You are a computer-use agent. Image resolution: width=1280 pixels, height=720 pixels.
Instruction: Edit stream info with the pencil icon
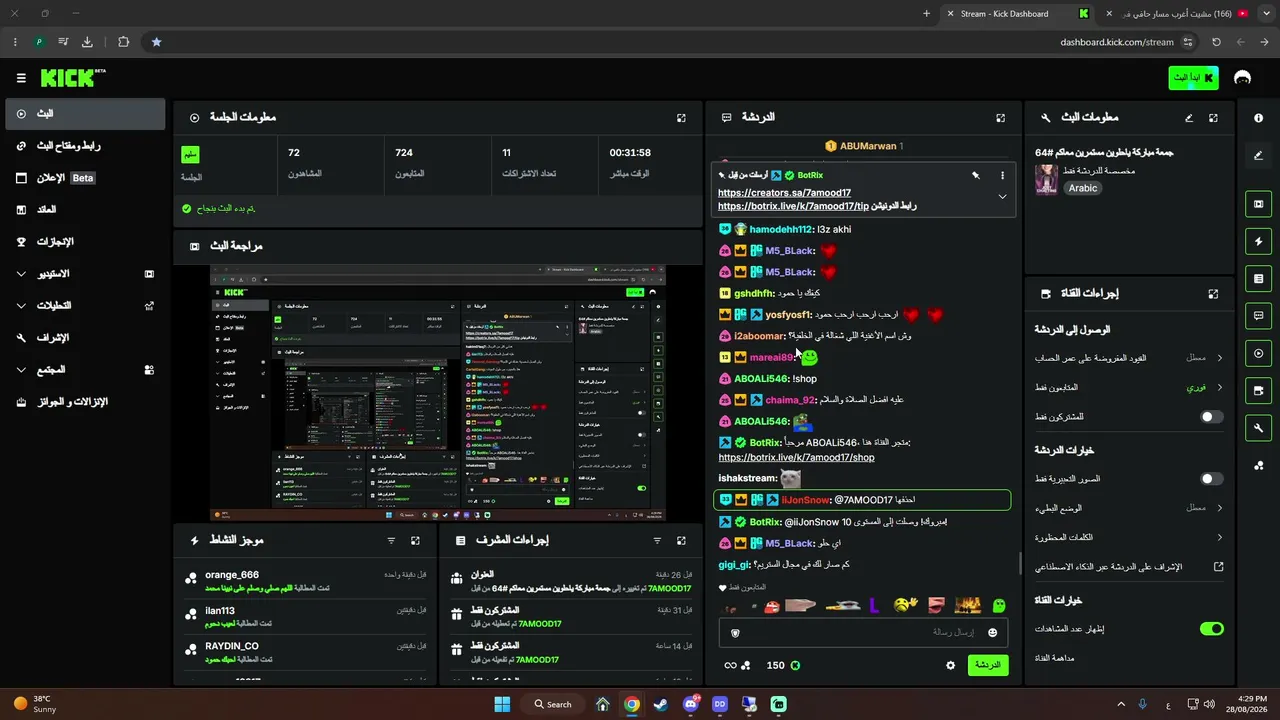click(1189, 118)
